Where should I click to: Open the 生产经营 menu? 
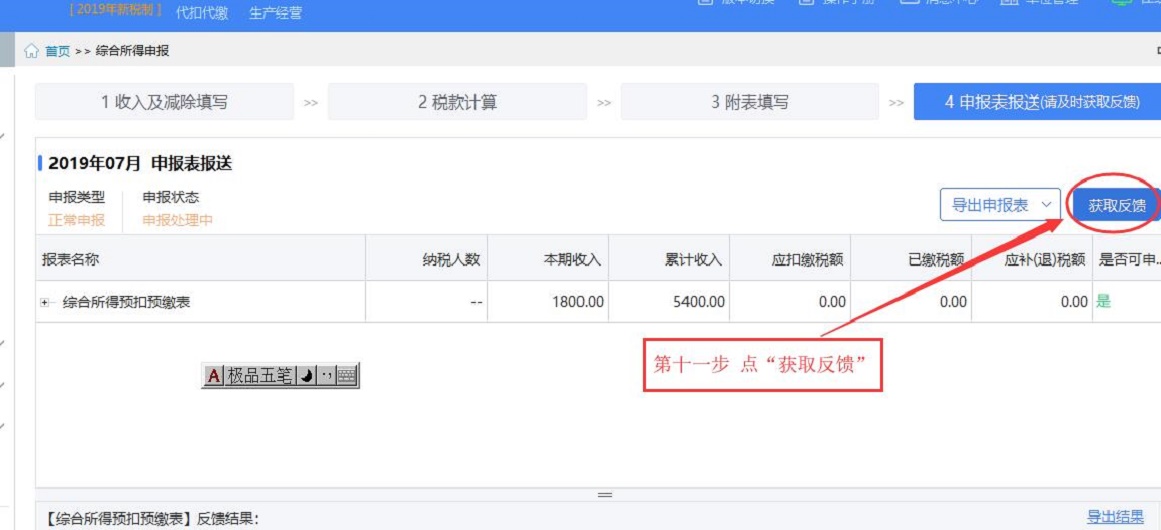(275, 13)
